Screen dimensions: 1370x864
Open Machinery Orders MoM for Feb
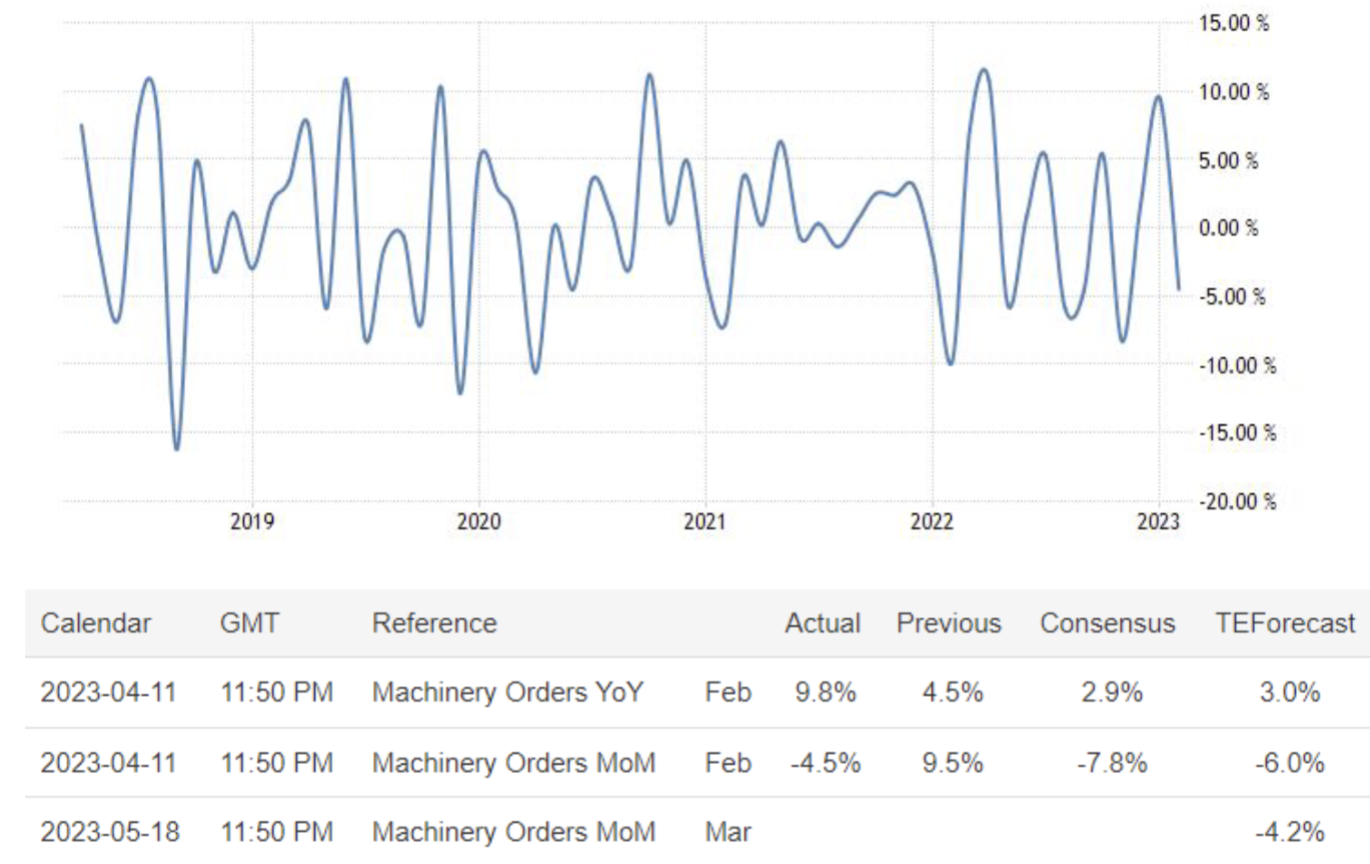[x=514, y=762]
